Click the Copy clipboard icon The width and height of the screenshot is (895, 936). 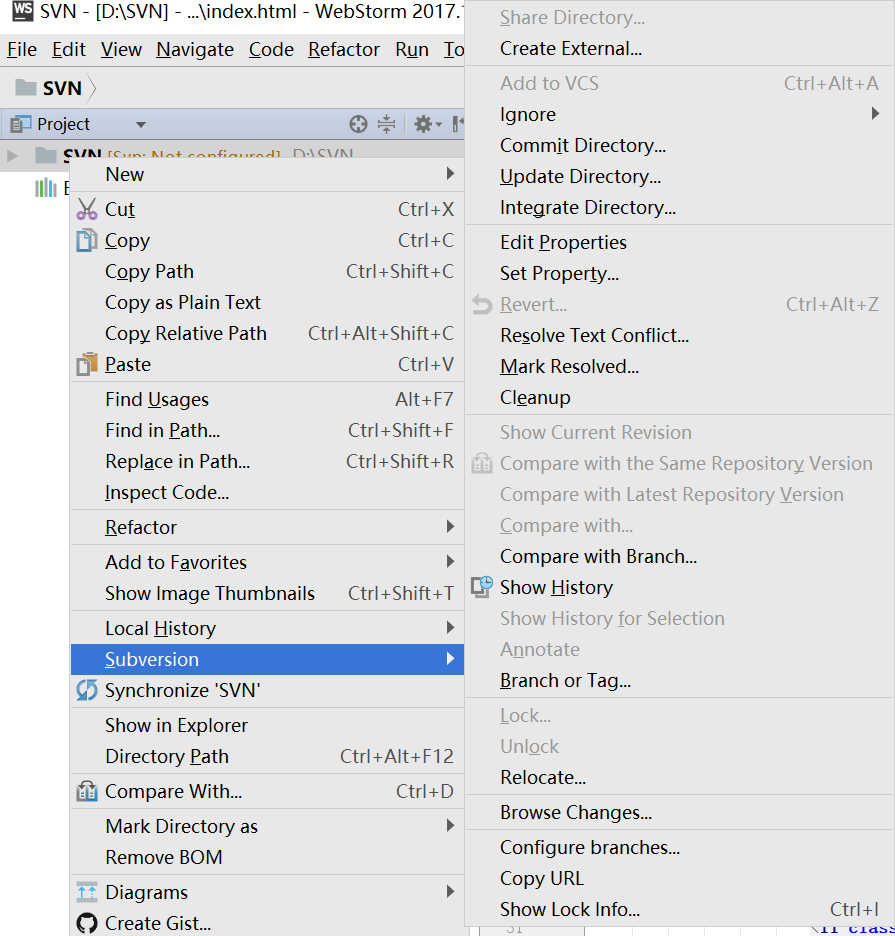(87, 240)
